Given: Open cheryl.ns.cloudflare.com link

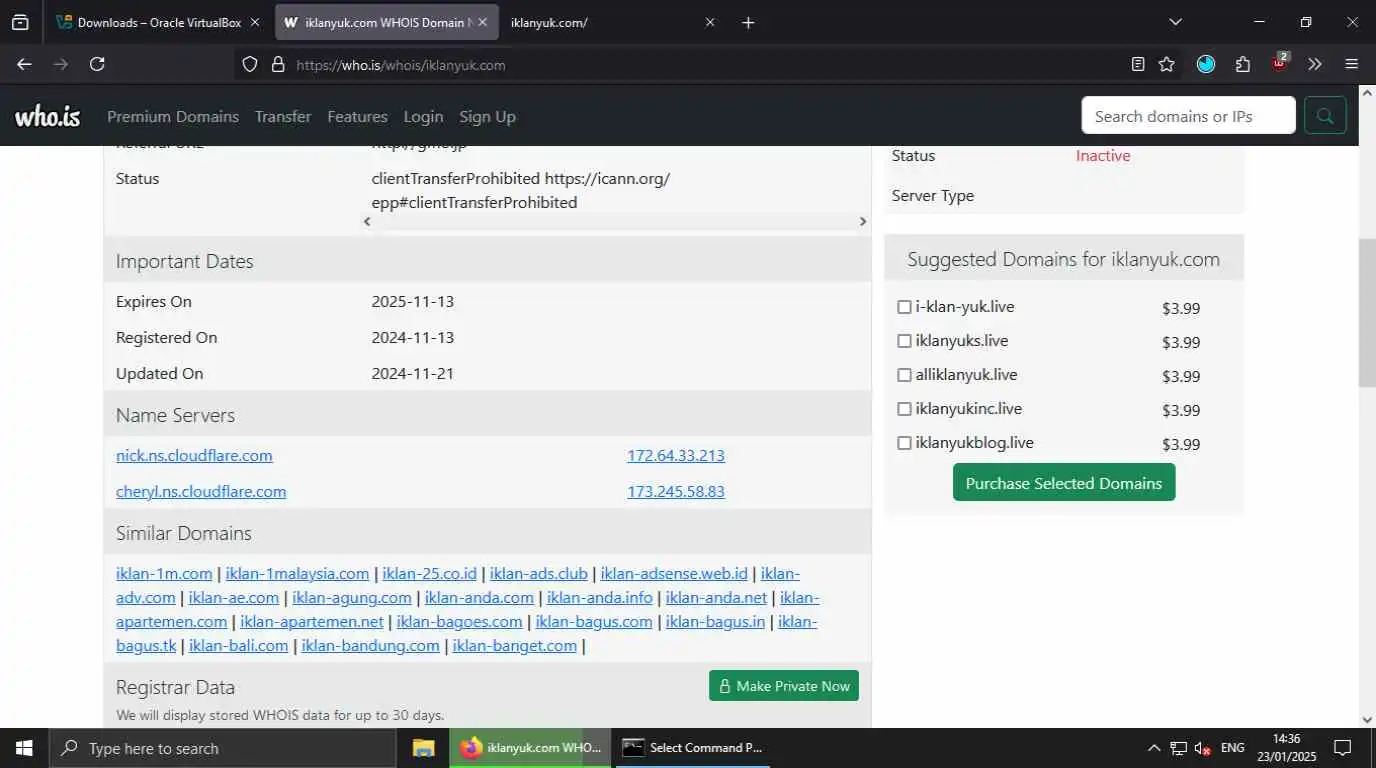Looking at the screenshot, I should [x=201, y=491].
